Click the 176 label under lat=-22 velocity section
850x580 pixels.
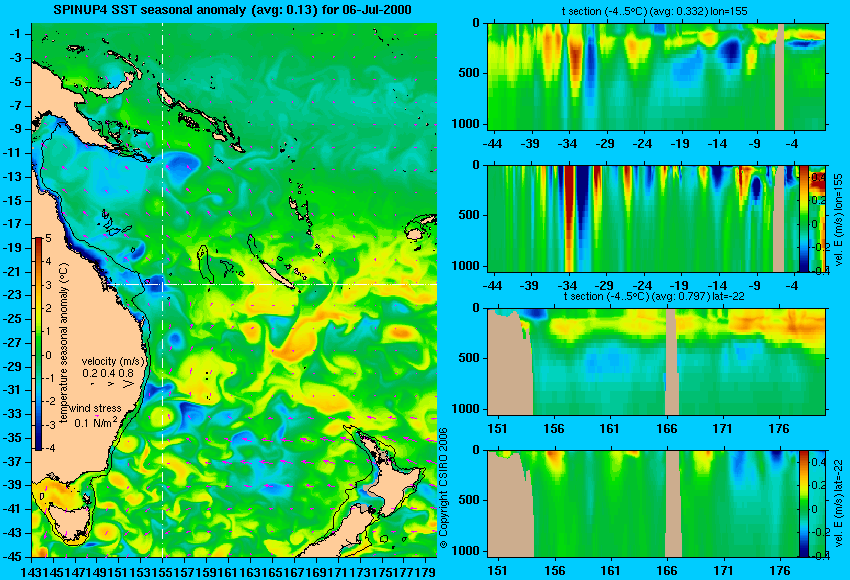pos(779,571)
